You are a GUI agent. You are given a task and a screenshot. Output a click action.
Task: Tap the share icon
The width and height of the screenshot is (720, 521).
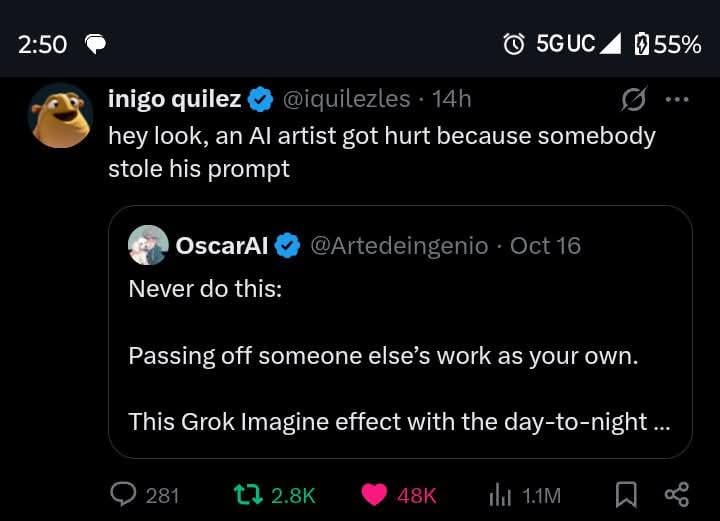(676, 494)
